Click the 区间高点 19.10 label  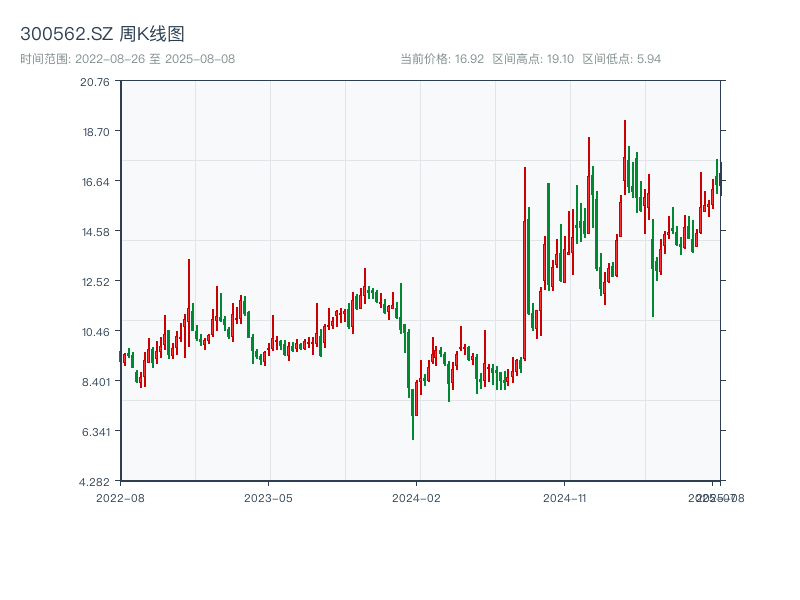(533, 59)
